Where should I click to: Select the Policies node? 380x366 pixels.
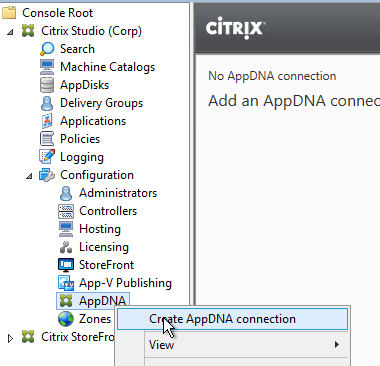(80, 139)
